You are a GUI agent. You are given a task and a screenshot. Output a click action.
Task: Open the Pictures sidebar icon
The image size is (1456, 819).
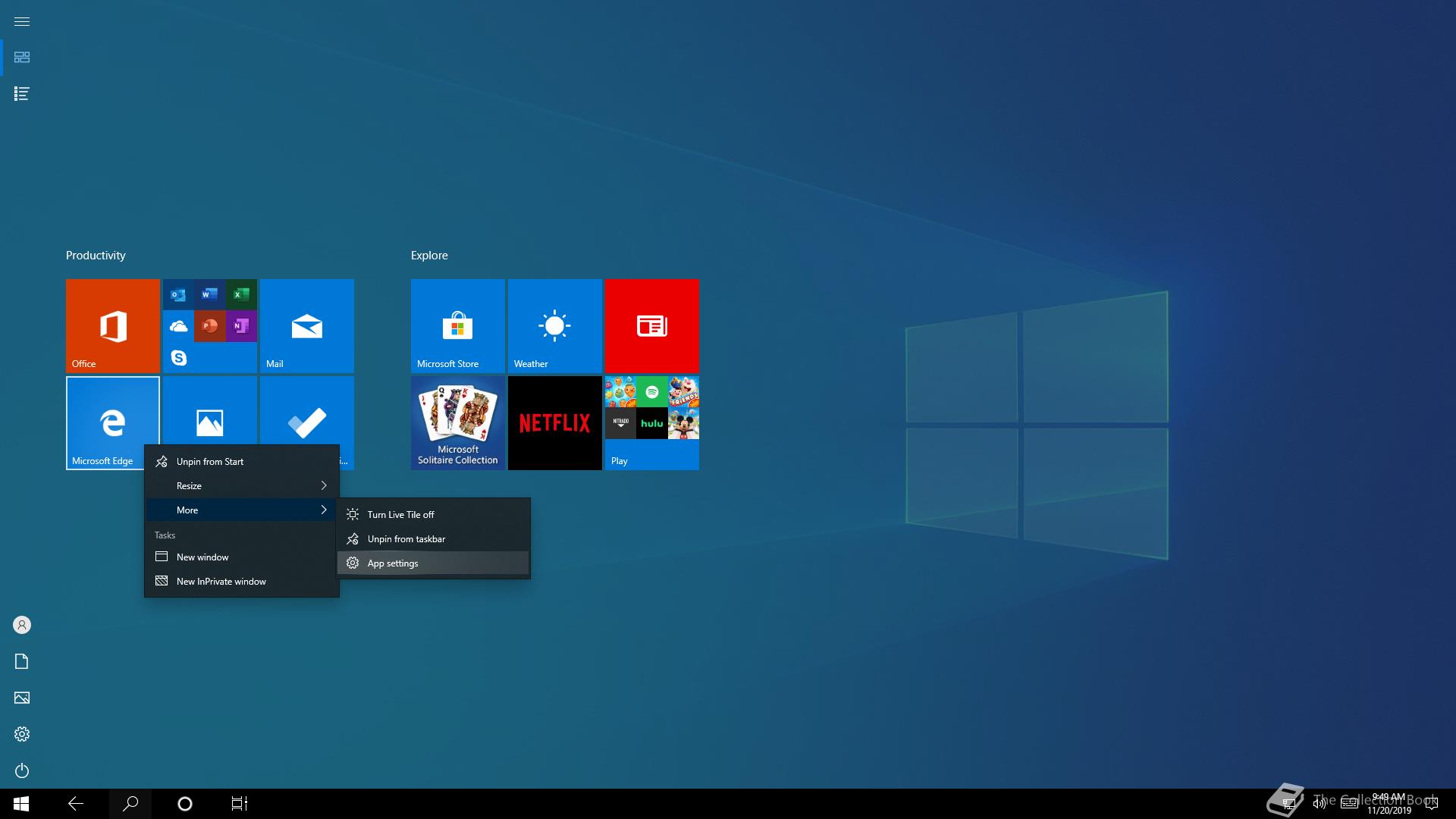[x=22, y=698]
